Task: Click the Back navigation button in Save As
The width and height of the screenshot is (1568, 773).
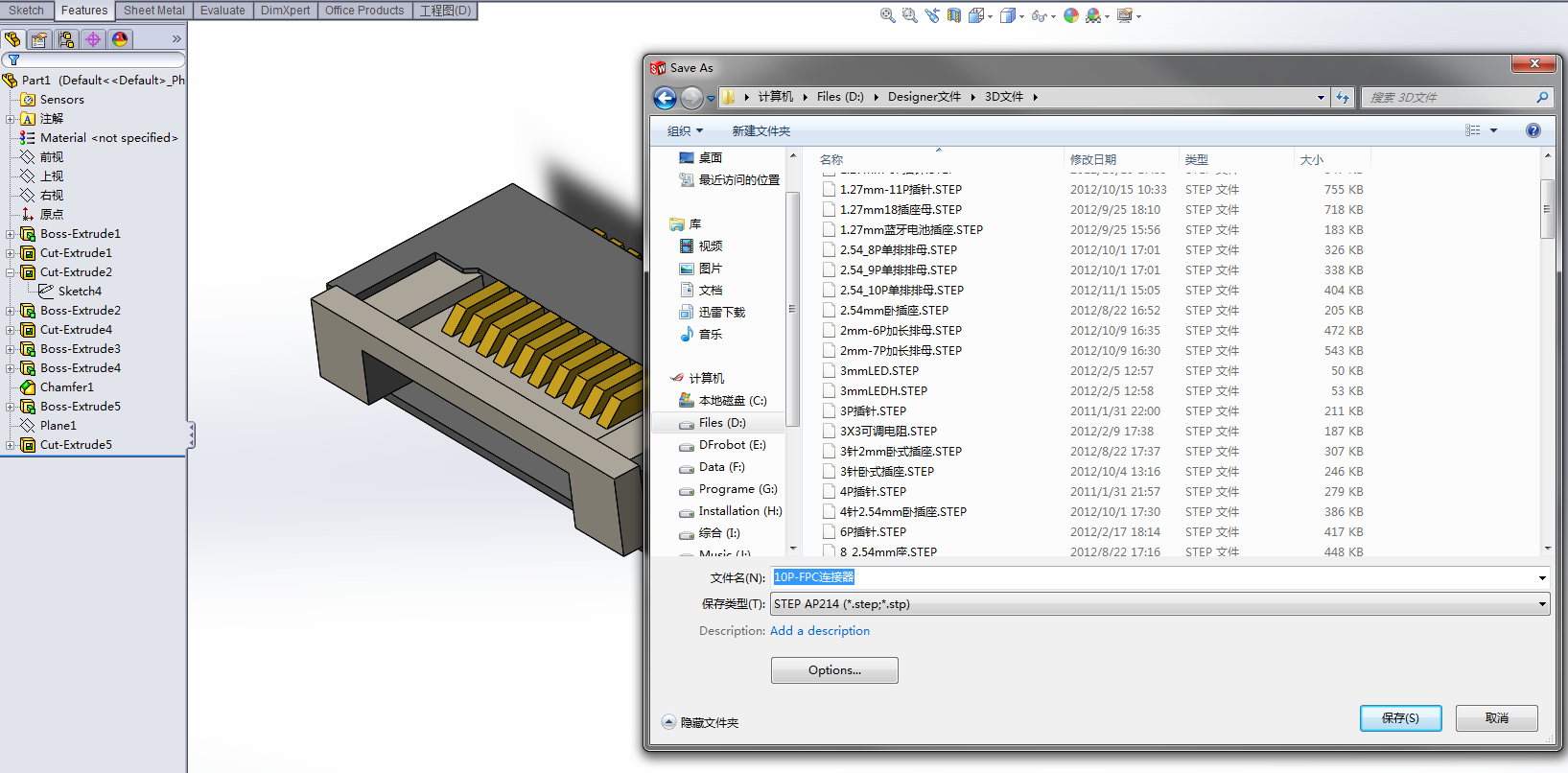Action: (x=665, y=98)
